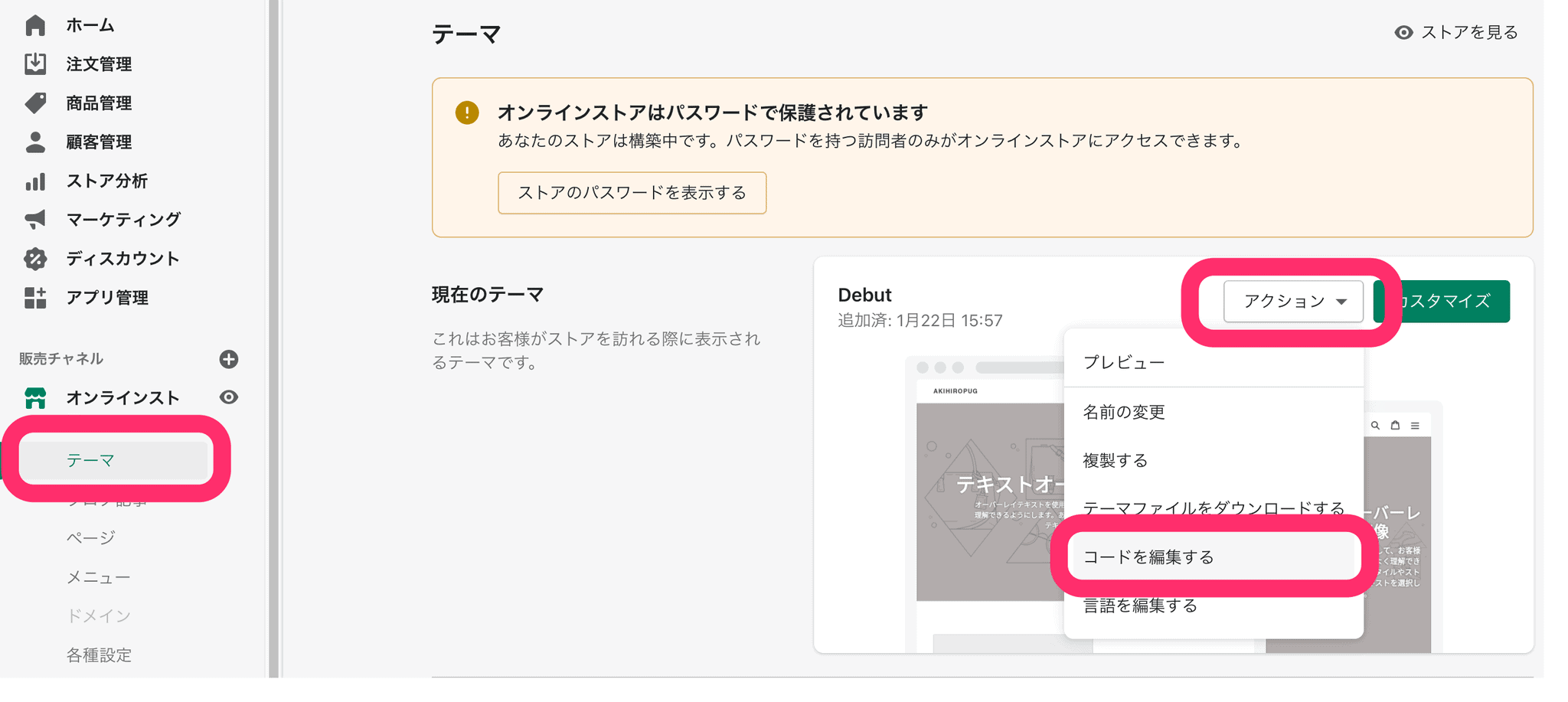Select コードを編集する from the menu
This screenshot has height=702, width=1568.
[1148, 557]
